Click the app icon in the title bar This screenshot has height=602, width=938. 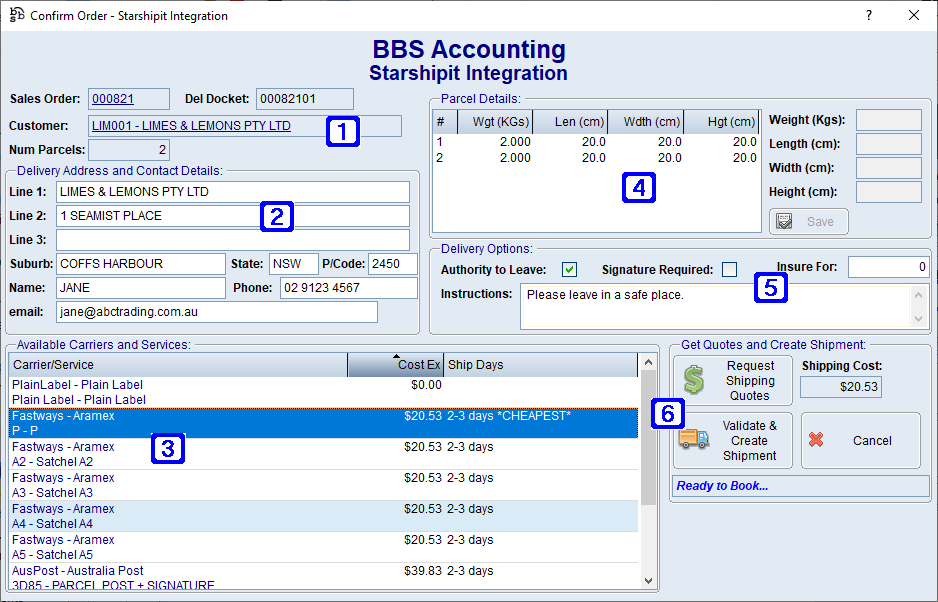pos(16,16)
